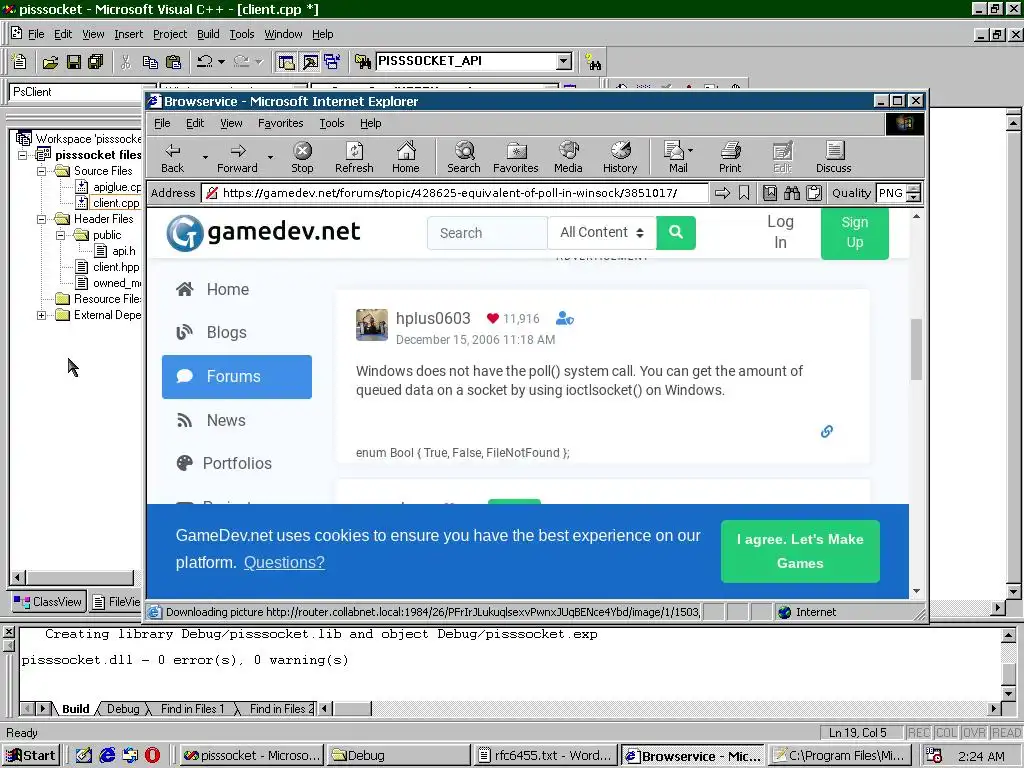Collapse the public folder node
The width and height of the screenshot is (1024, 768).
pos(60,235)
